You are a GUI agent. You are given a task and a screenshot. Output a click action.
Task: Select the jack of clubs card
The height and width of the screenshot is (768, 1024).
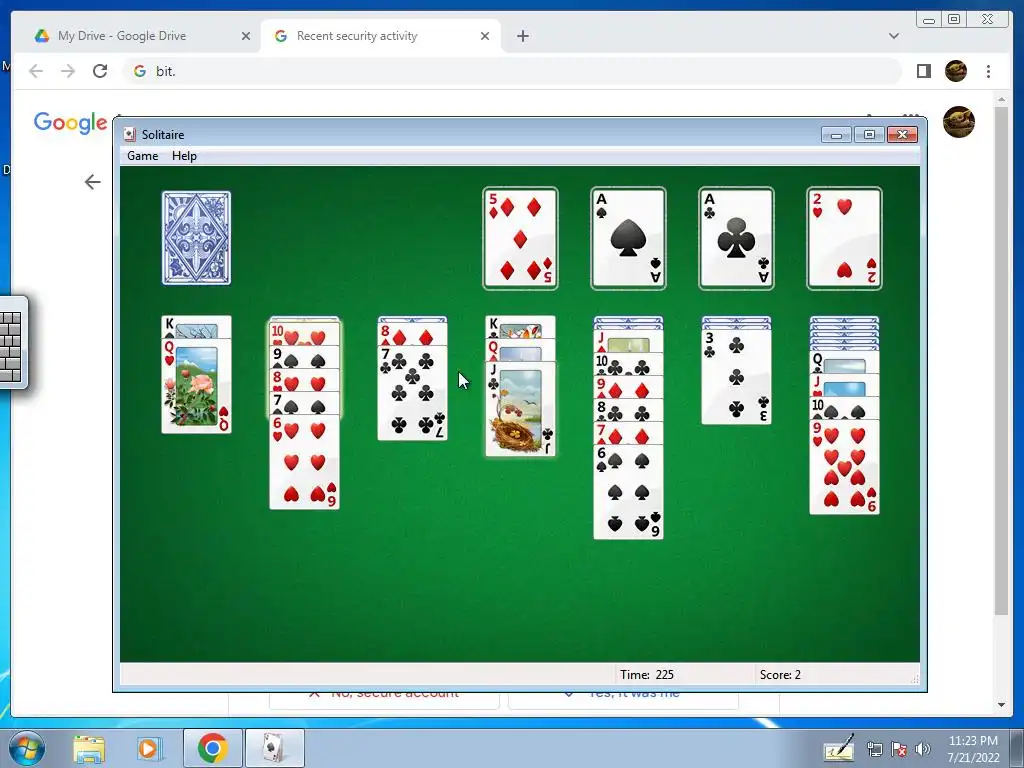520,409
